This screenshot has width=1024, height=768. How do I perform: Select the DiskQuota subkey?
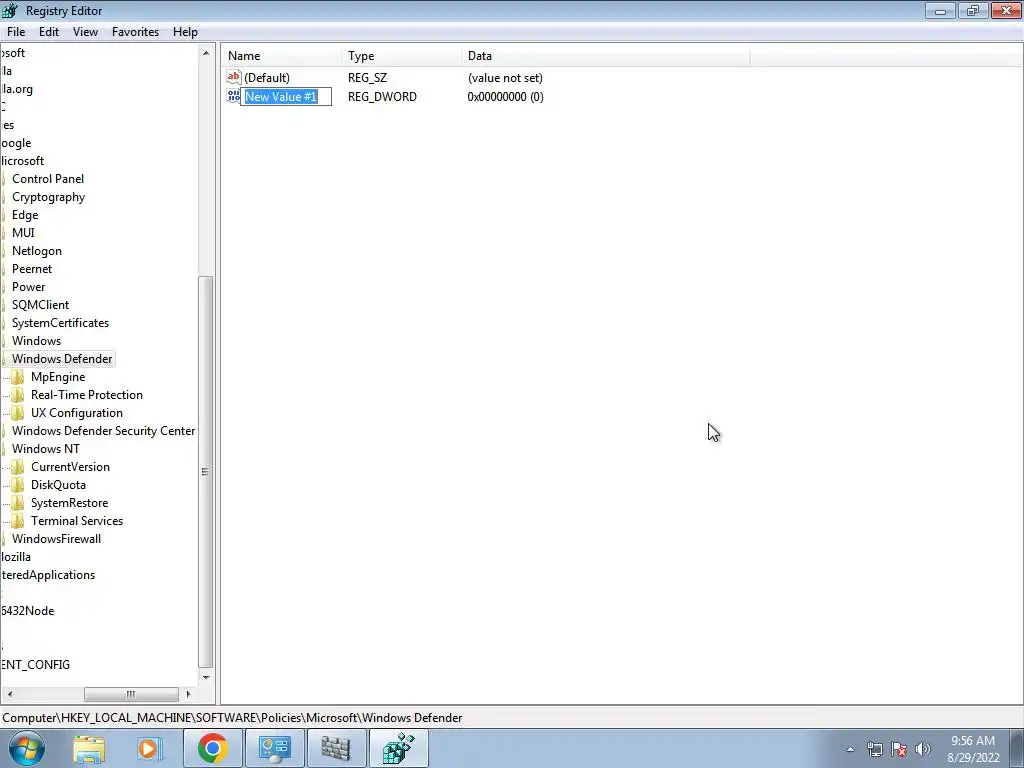point(58,485)
